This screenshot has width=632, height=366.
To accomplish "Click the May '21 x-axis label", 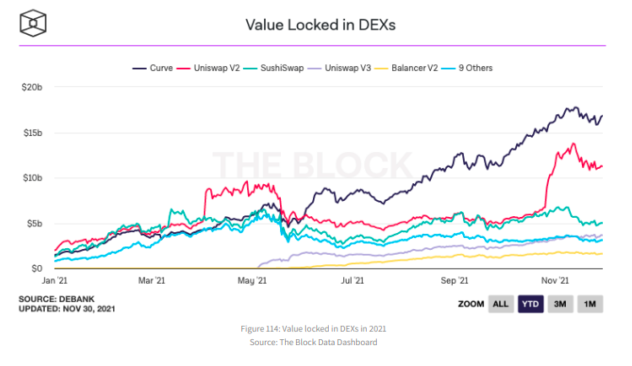I will [x=252, y=281].
